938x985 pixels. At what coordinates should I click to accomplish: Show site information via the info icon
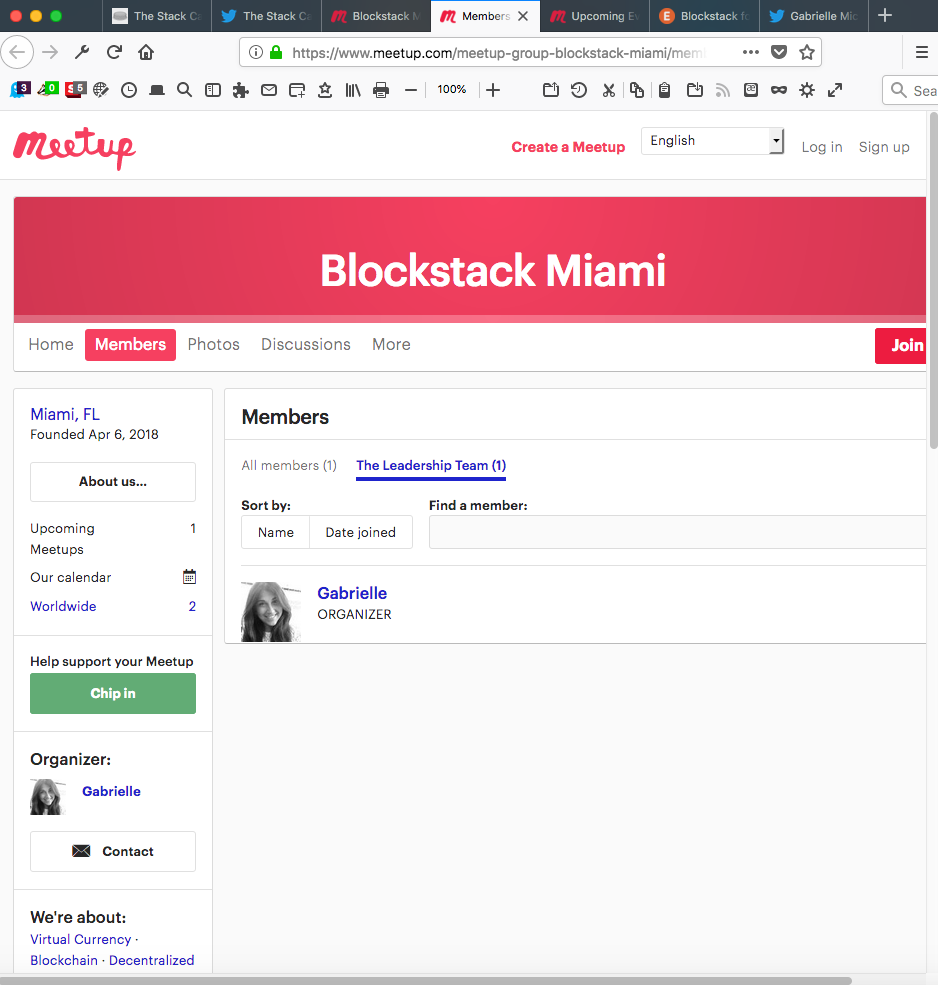pos(255,52)
